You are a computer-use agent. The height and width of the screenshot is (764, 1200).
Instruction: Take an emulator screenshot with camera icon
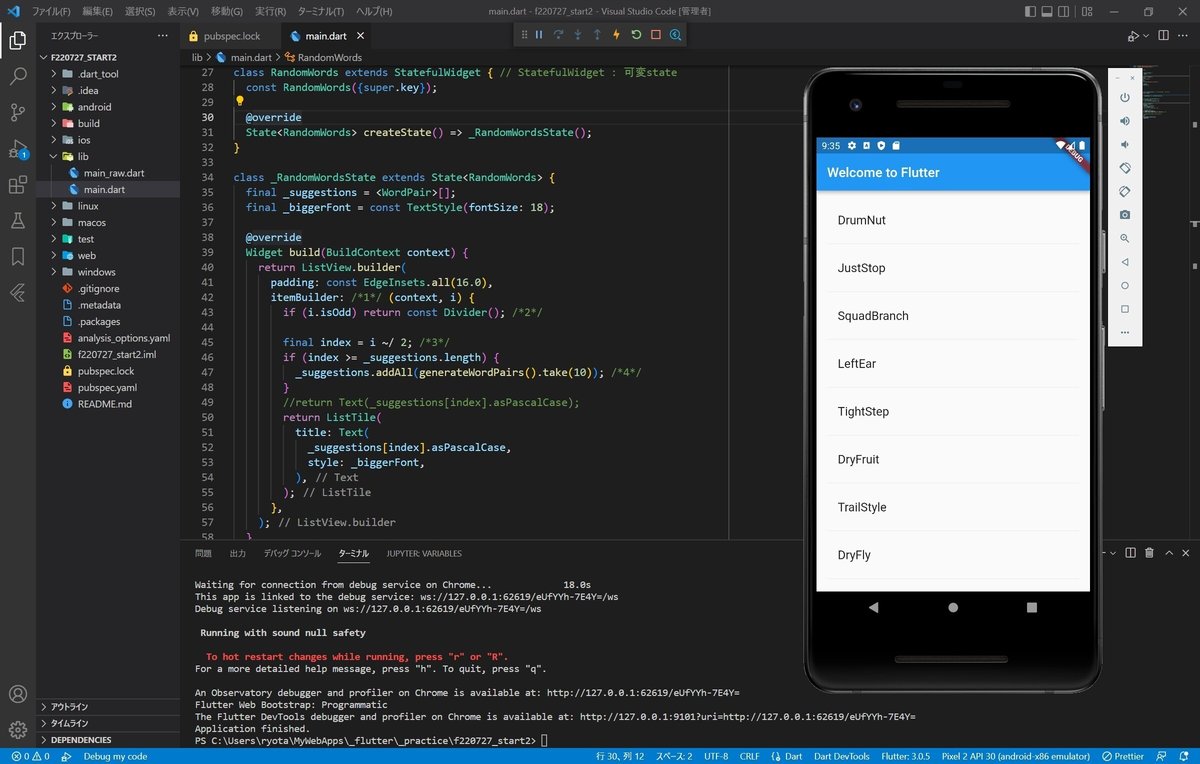click(x=1125, y=215)
